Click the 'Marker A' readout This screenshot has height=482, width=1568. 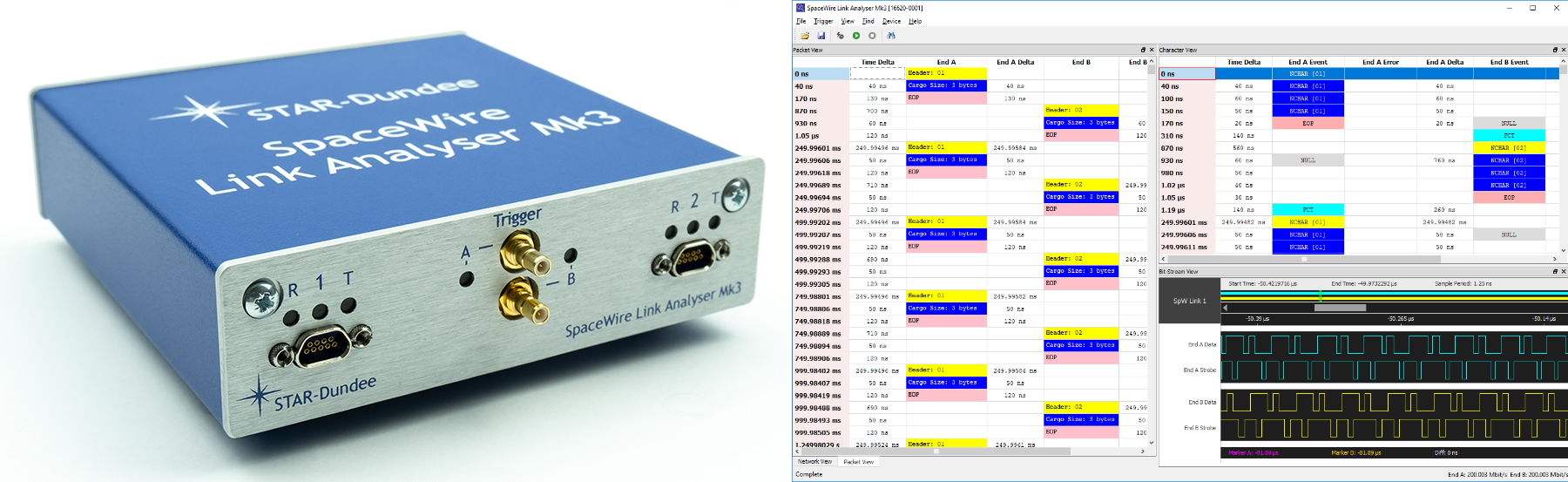(x=1254, y=452)
